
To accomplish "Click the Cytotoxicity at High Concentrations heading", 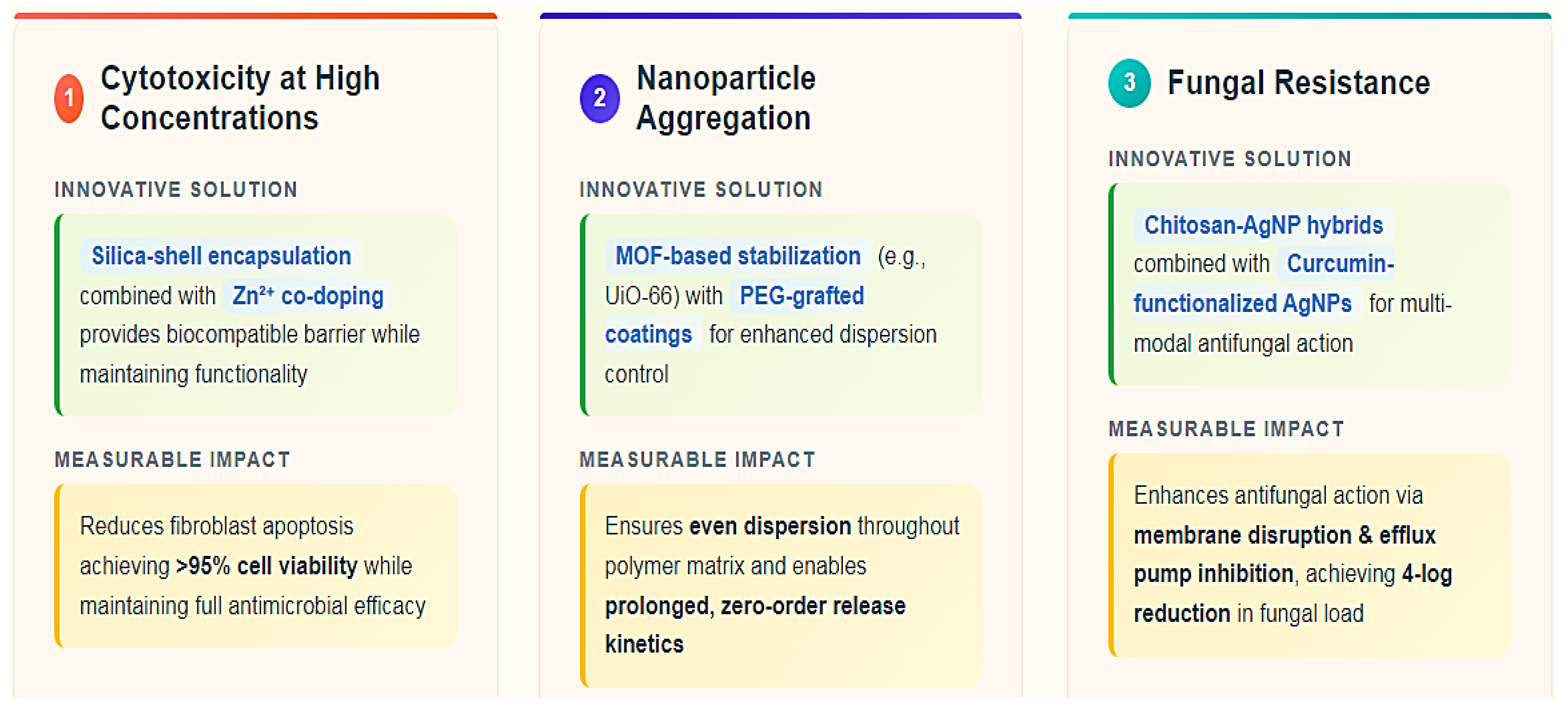I will (240, 97).
